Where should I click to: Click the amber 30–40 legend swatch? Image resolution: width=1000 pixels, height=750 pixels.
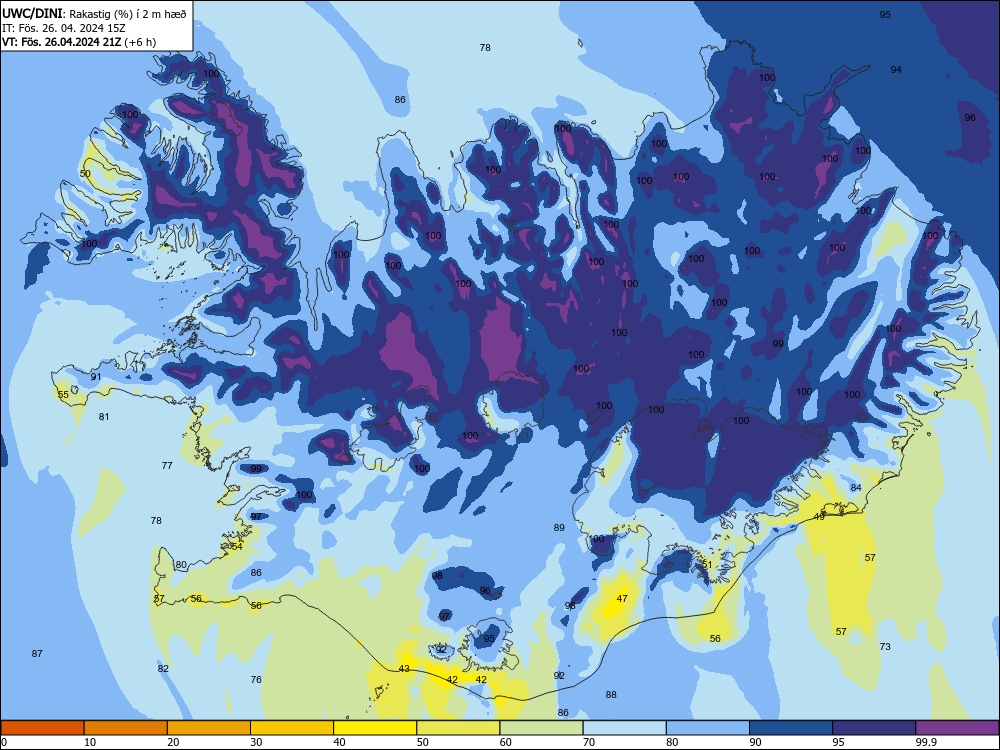pos(292,728)
